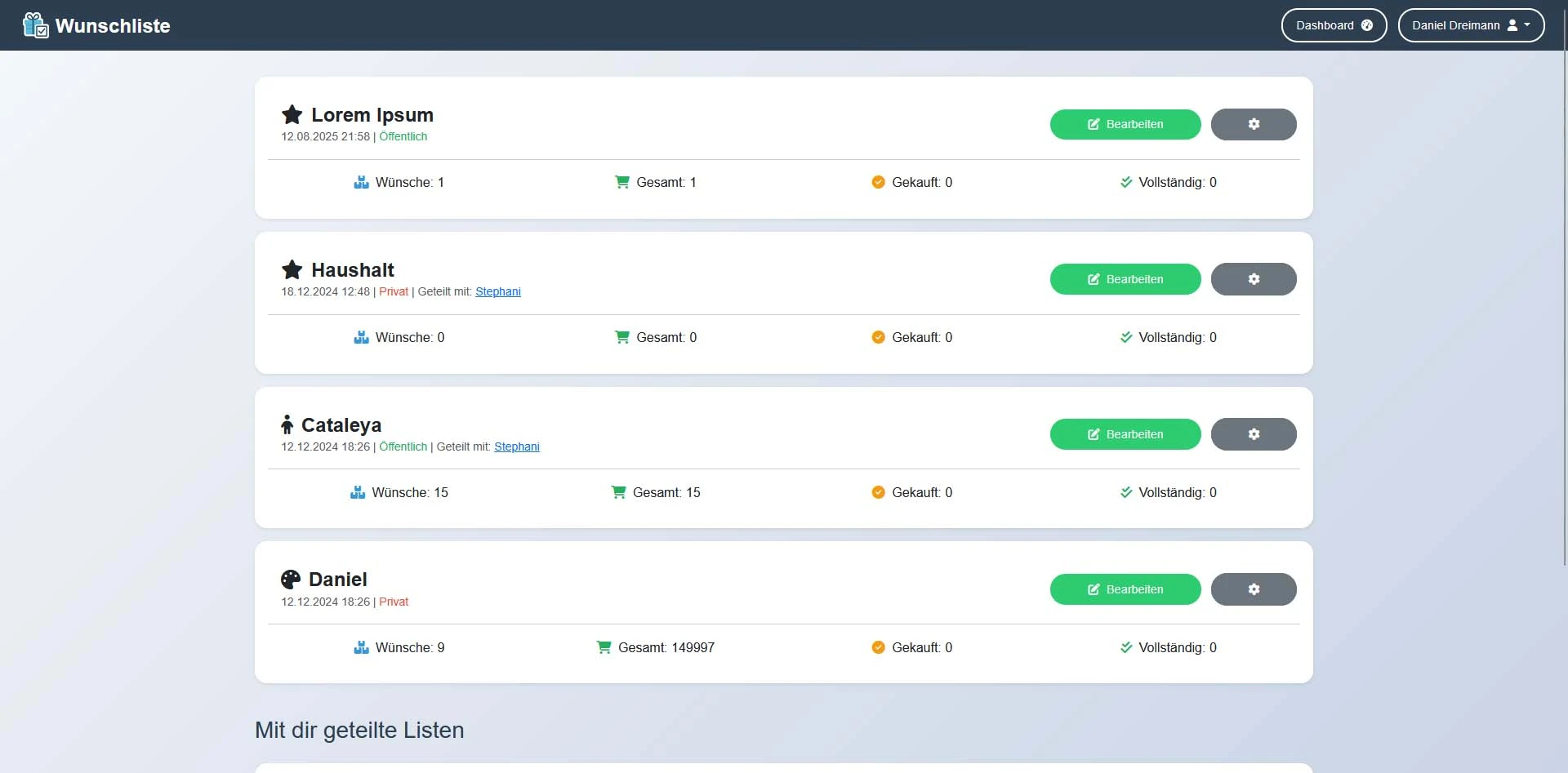This screenshot has width=1568, height=773.
Task: Click Bearbeiten for the Daniel list
Action: click(1125, 589)
